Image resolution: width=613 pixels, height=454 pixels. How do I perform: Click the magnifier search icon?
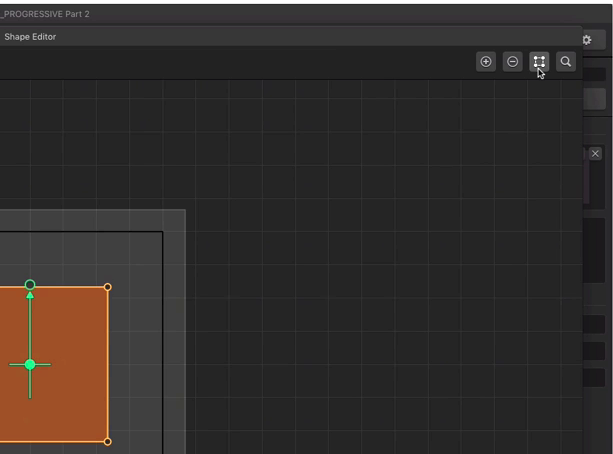tap(565, 62)
